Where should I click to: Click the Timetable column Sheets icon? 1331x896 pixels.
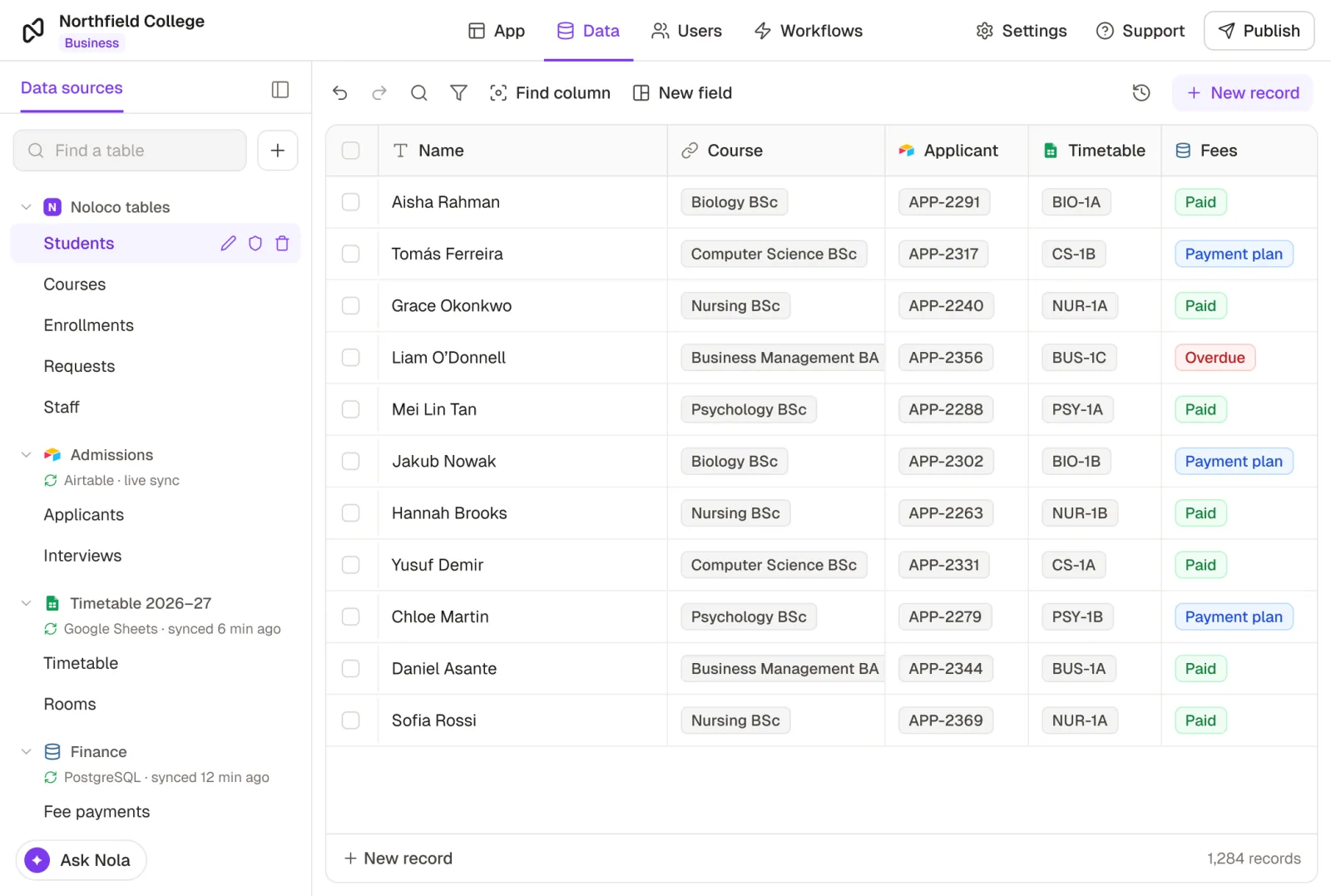1051,151
